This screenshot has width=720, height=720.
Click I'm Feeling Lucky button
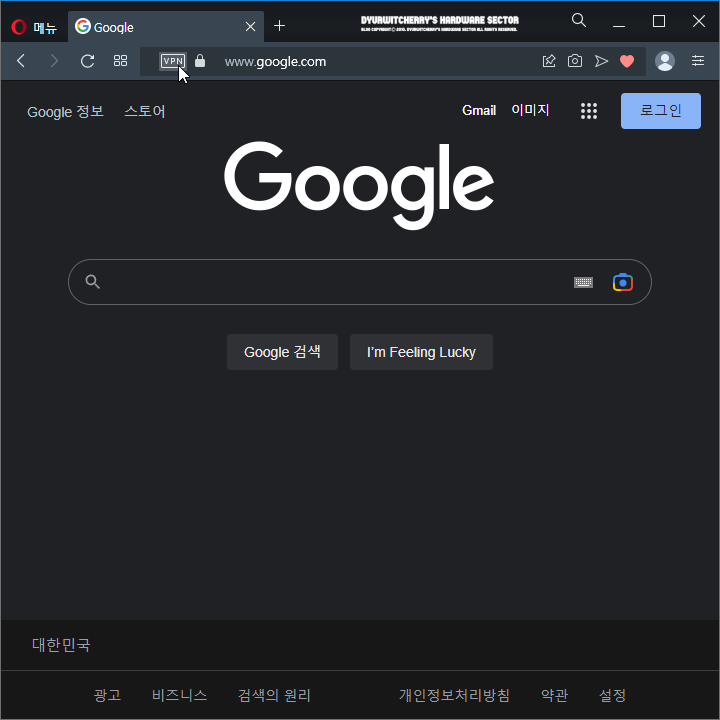tap(421, 352)
